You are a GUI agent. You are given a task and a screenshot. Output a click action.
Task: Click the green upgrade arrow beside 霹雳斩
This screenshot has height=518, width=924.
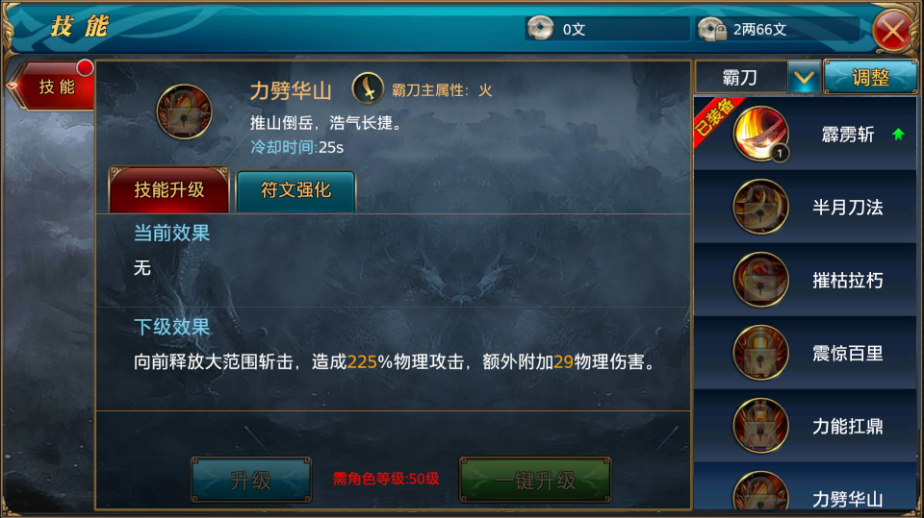(x=898, y=134)
